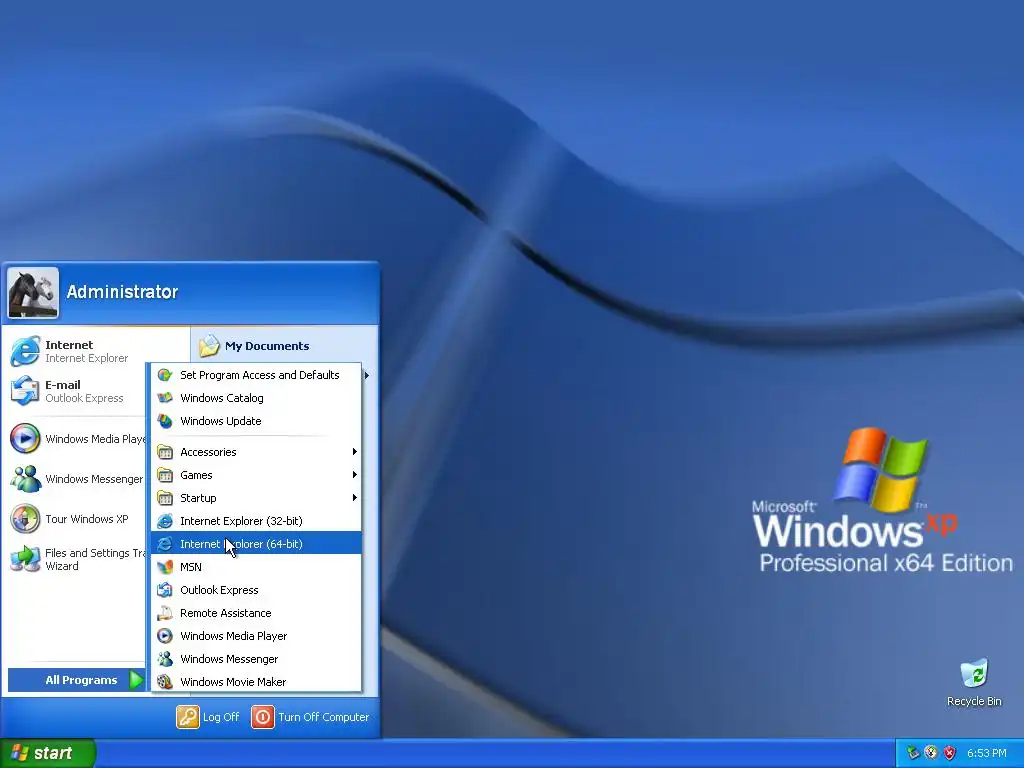Expand the All Programs green arrow

tap(136, 680)
